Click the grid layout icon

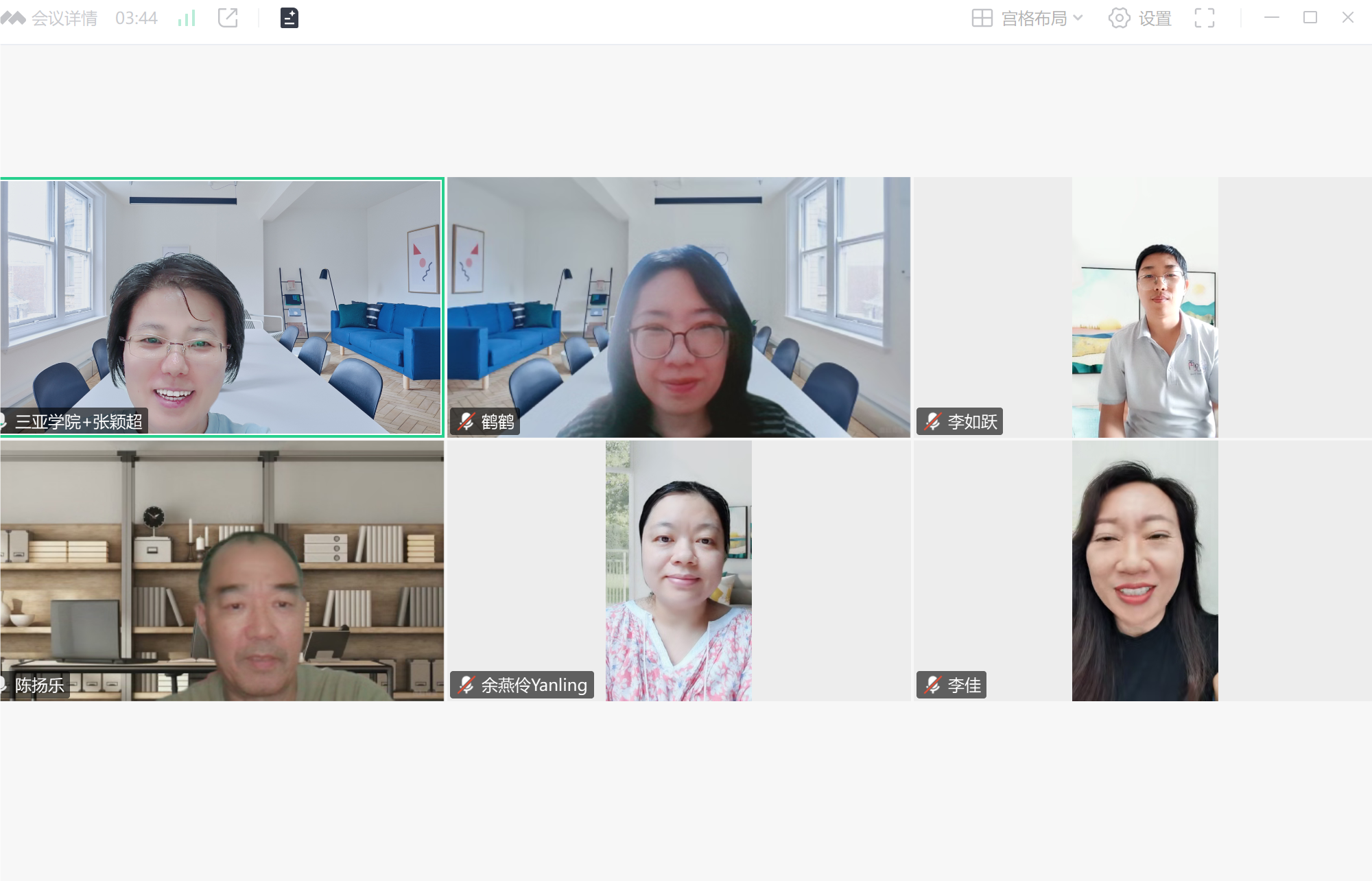click(x=982, y=18)
